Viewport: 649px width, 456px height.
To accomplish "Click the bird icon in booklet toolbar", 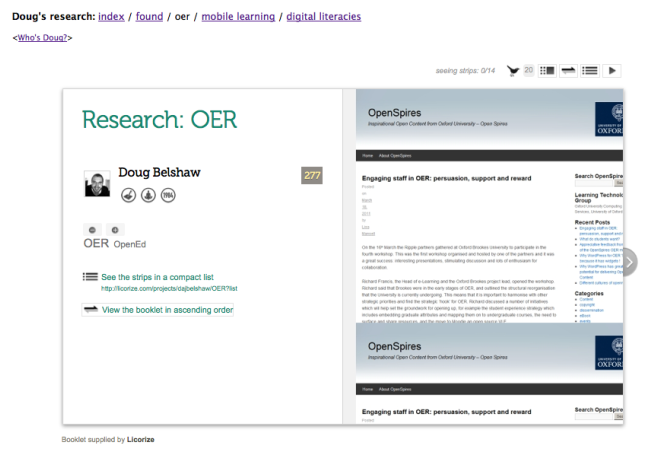I will pyautogui.click(x=513, y=71).
